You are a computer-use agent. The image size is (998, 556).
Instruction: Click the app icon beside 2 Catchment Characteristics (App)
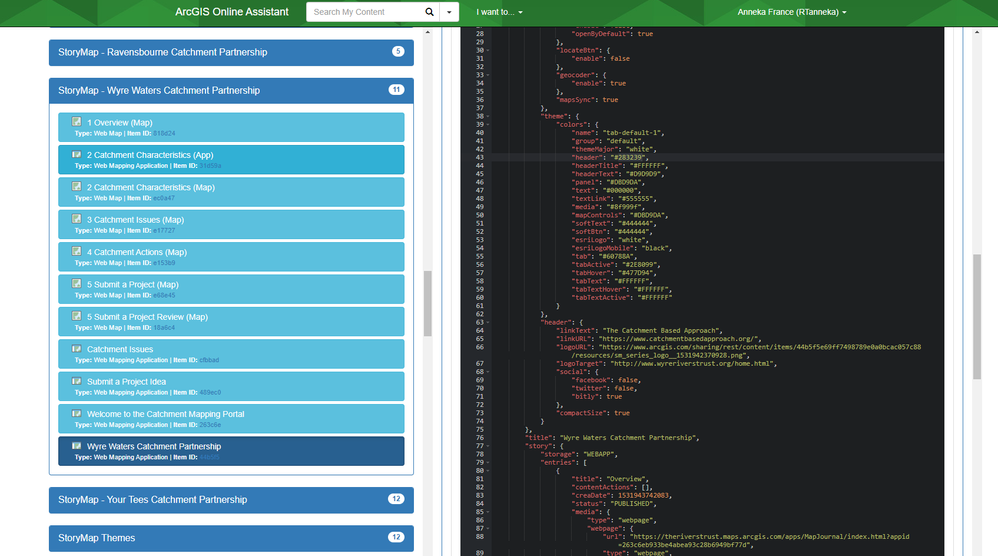76,154
